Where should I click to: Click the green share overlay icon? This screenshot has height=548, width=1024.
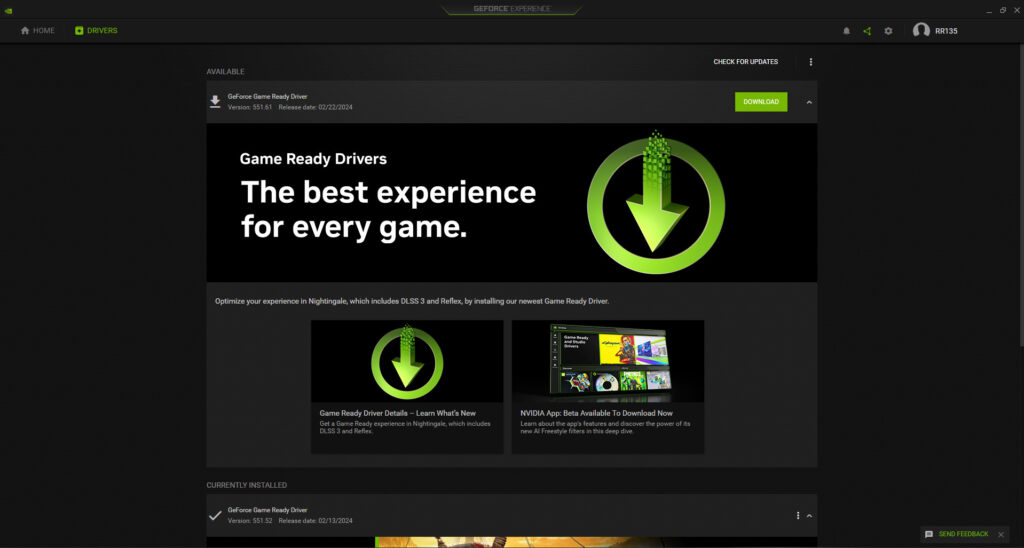click(867, 31)
